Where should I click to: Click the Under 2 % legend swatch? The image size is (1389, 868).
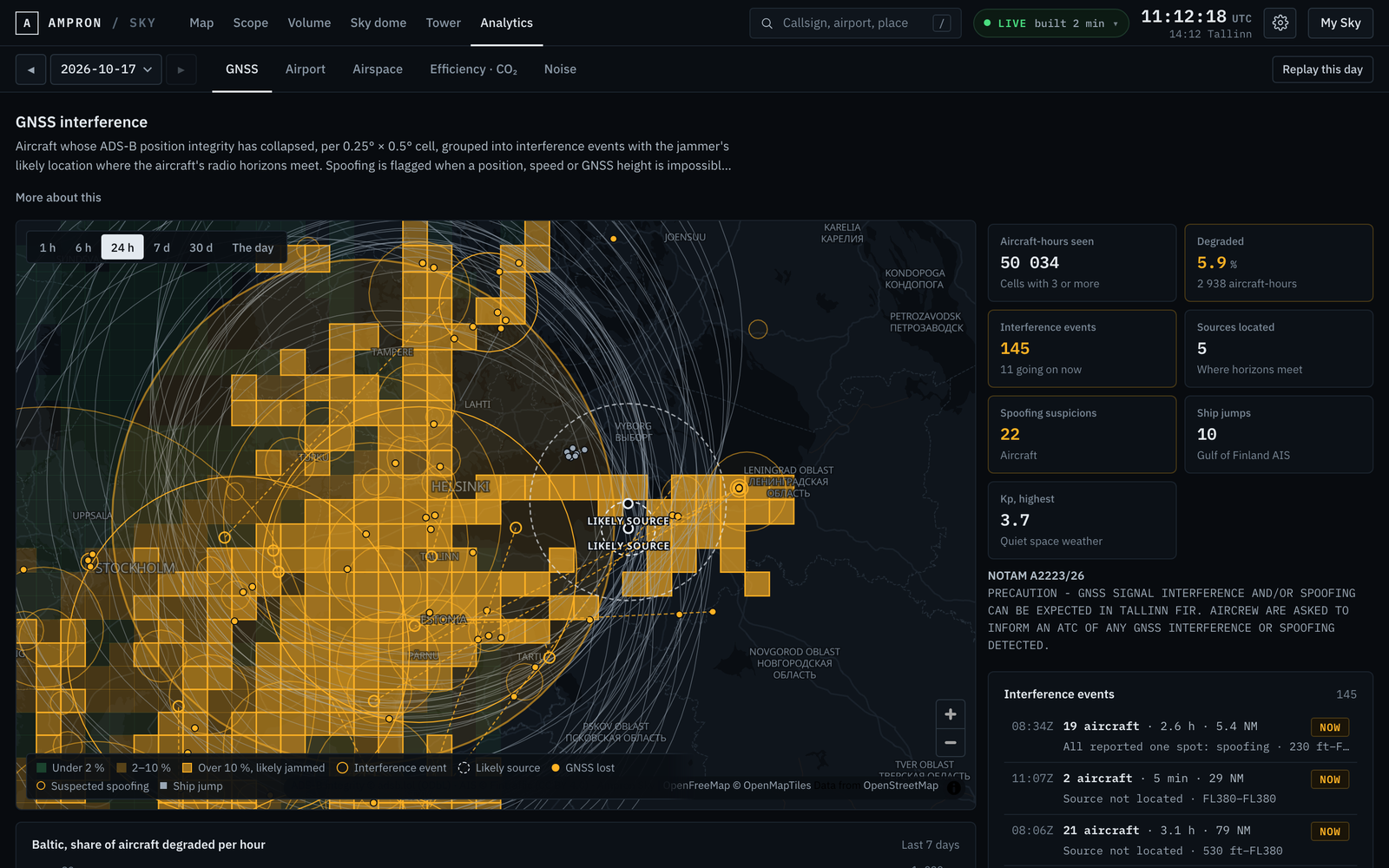41,767
